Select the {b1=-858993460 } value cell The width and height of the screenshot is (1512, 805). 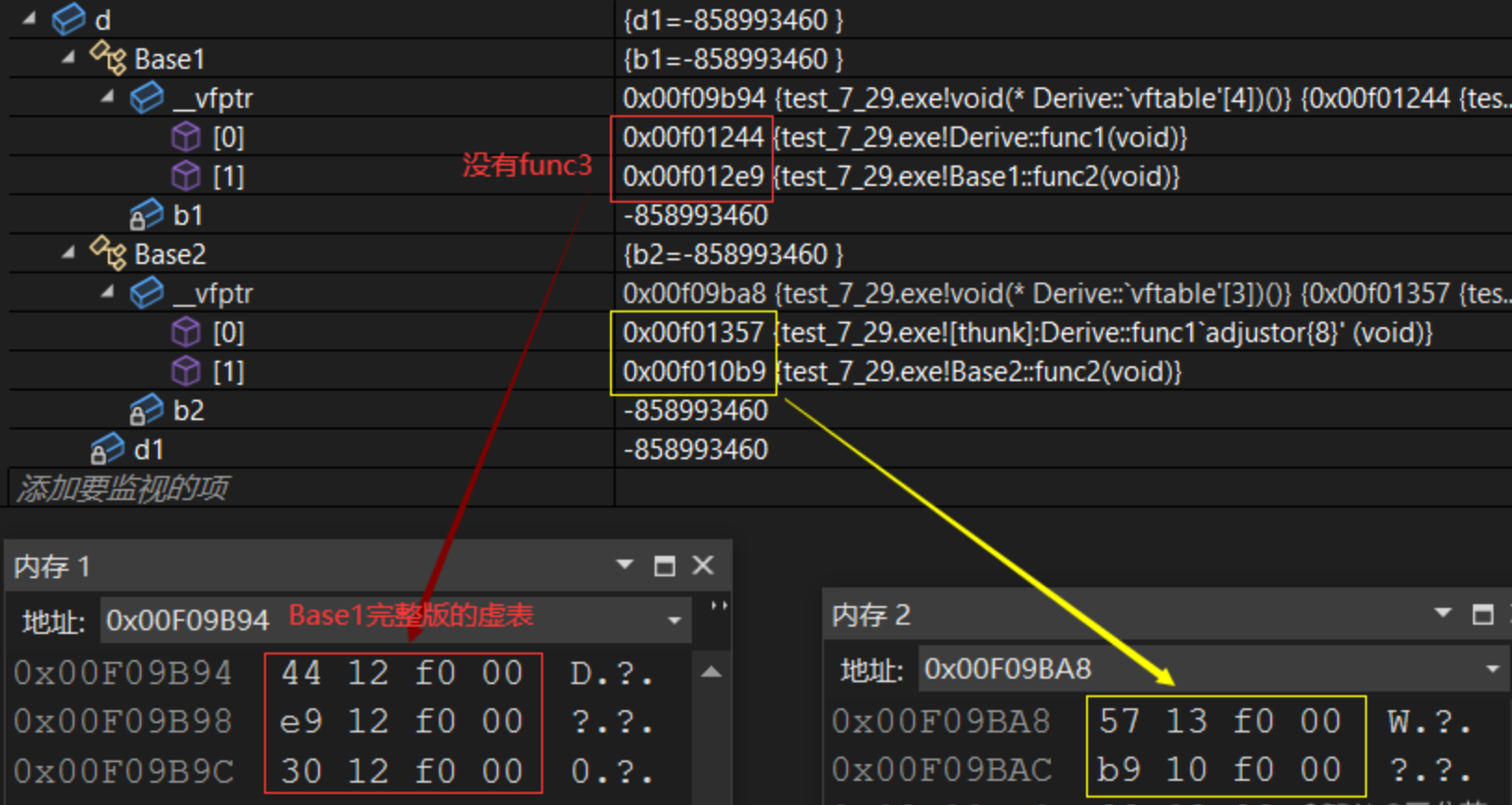(x=733, y=59)
